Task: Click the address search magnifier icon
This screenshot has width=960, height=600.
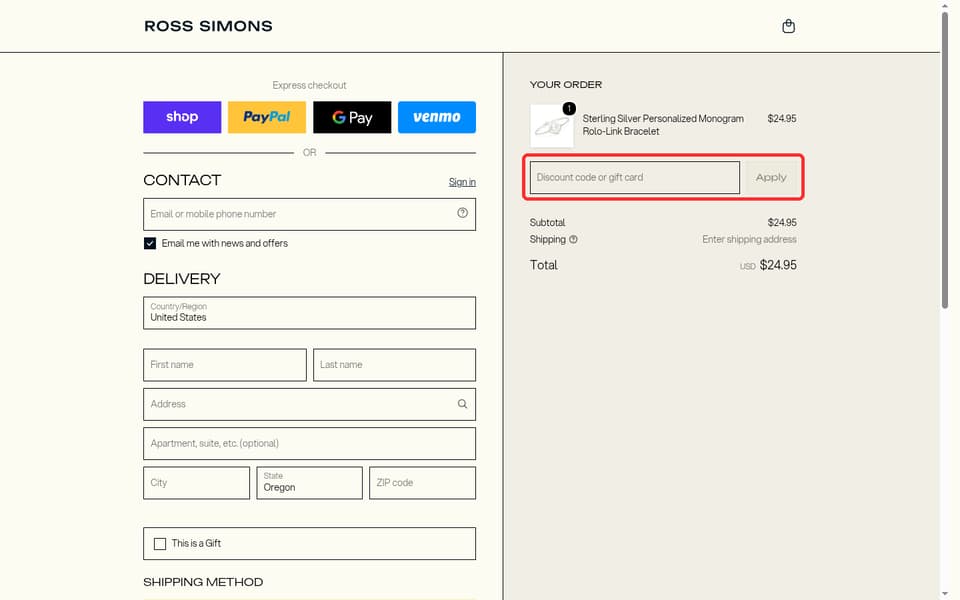Action: point(462,404)
